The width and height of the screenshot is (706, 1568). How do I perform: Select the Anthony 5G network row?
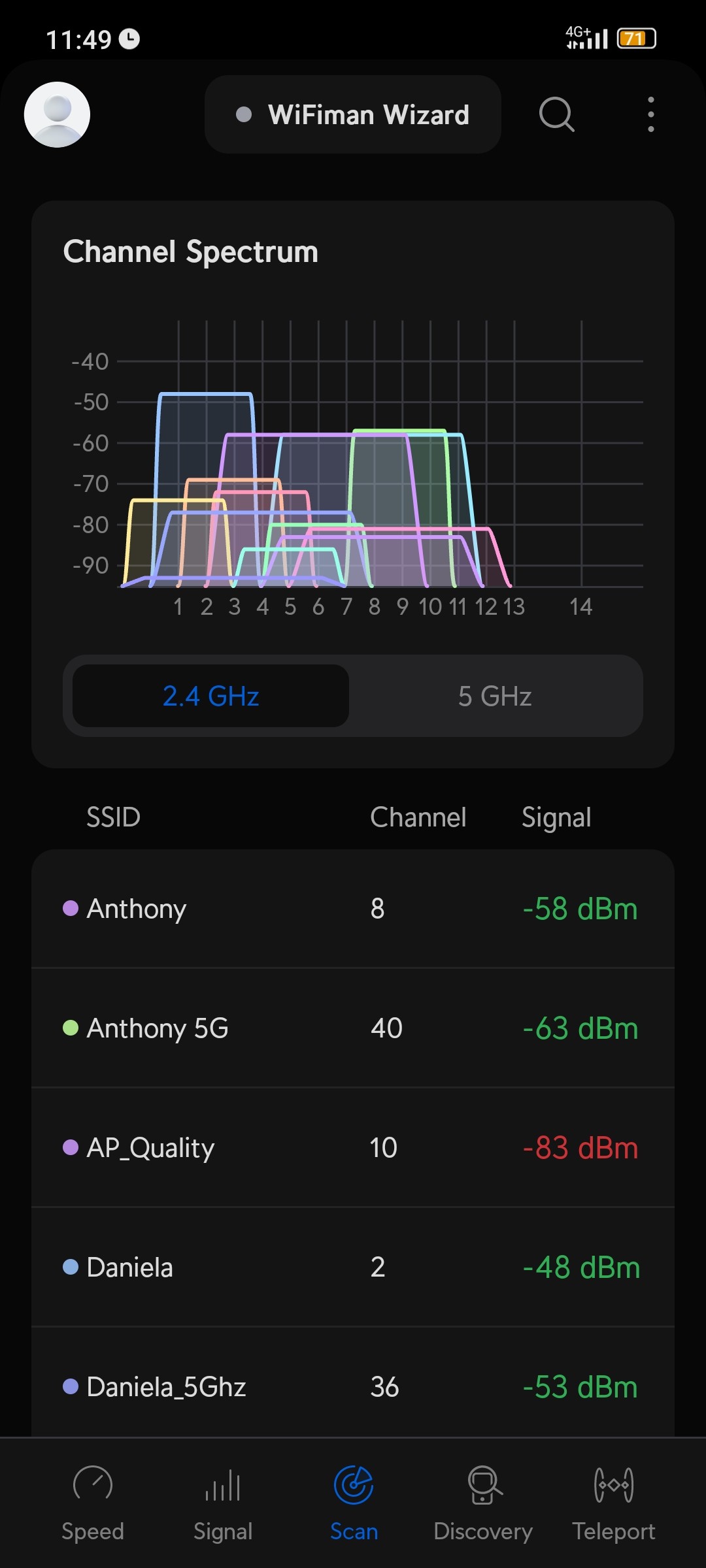pyautogui.click(x=353, y=1028)
